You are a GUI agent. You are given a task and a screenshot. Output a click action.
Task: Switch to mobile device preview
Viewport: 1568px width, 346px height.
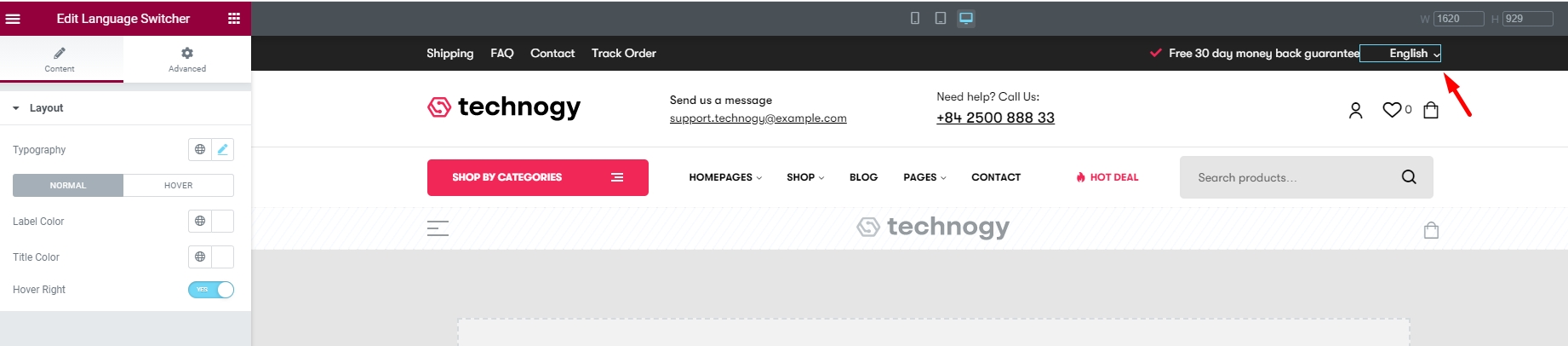click(x=915, y=18)
